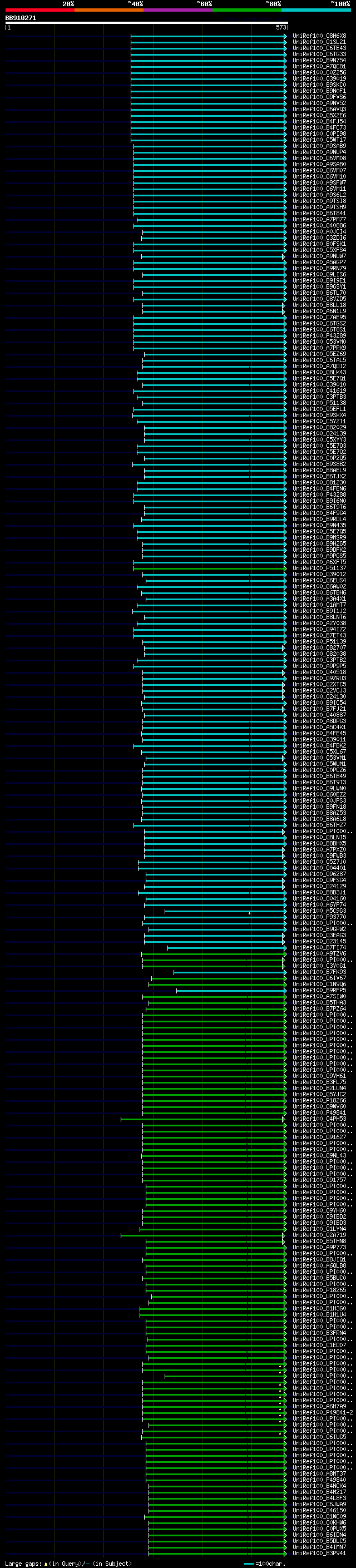356x1568 pixels.
Task: Select hit label UniRef100_B6T841
Action: [x=319, y=213]
